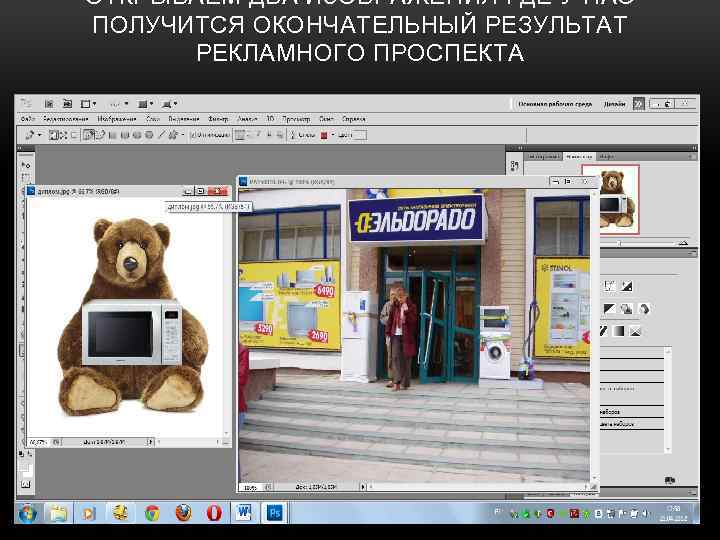Open status bar arrow in Эльдорадо document
This screenshot has height=540, width=720.
(x=363, y=486)
